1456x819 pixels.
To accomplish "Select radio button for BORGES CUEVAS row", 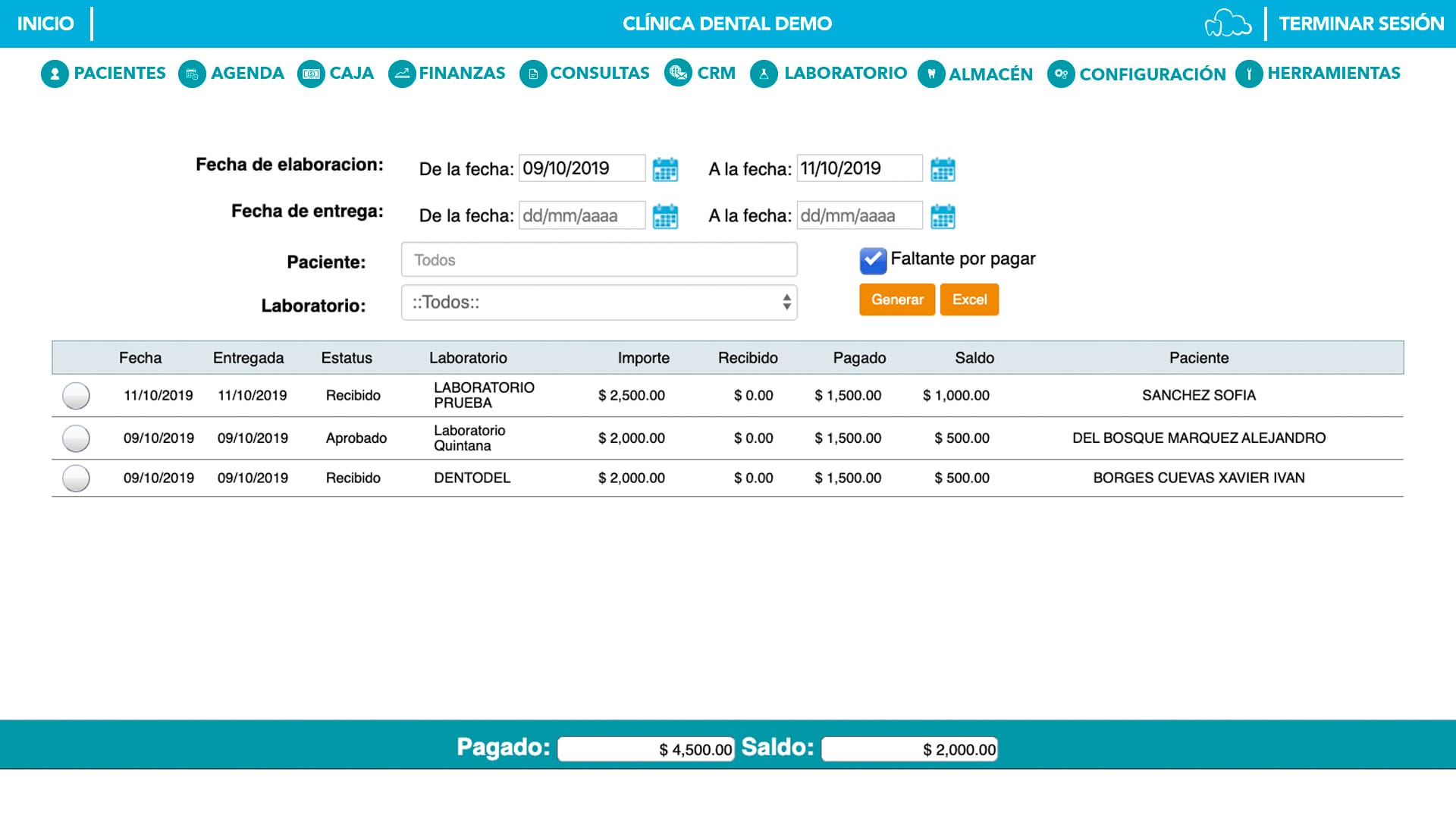I will (x=76, y=479).
